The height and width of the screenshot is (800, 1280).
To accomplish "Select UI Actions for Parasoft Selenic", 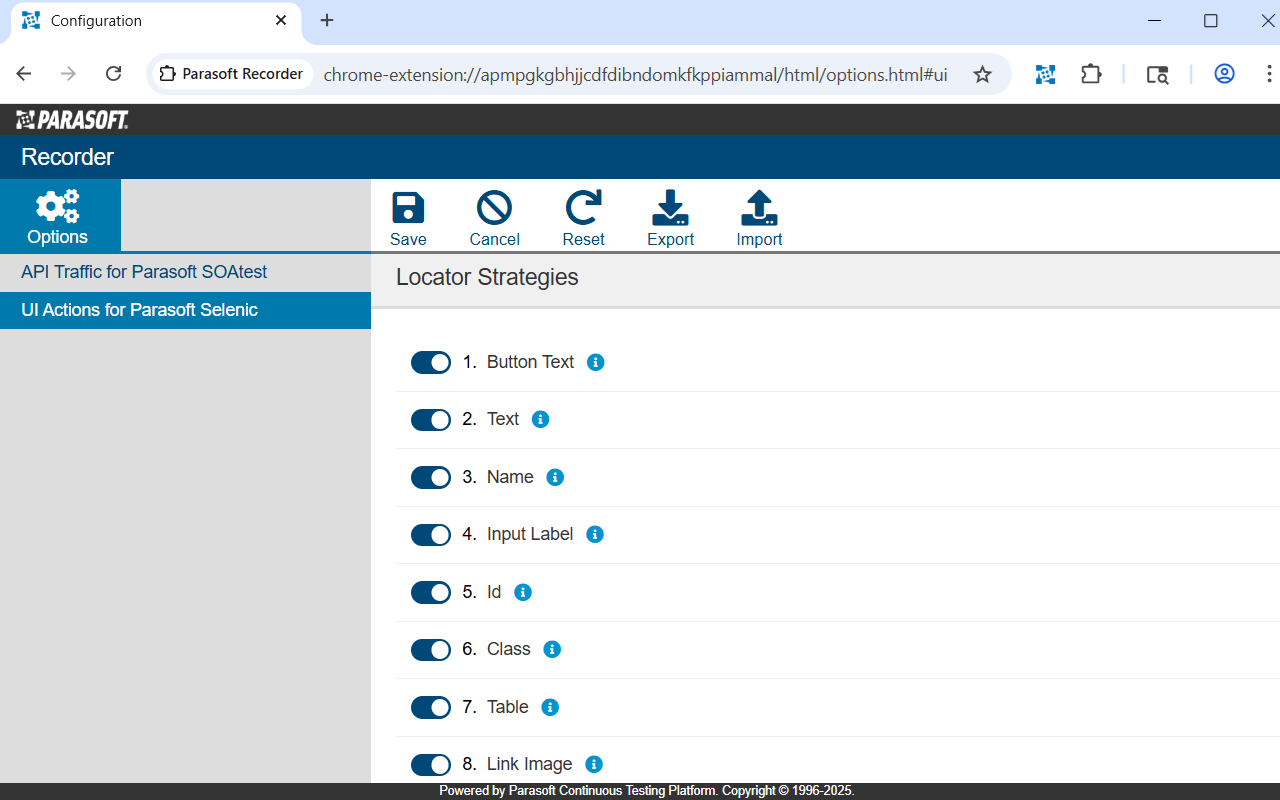I will coord(185,310).
